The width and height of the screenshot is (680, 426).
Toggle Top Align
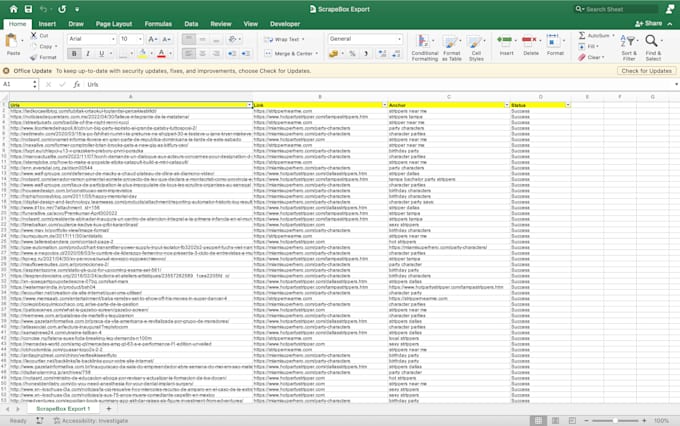pos(189,39)
